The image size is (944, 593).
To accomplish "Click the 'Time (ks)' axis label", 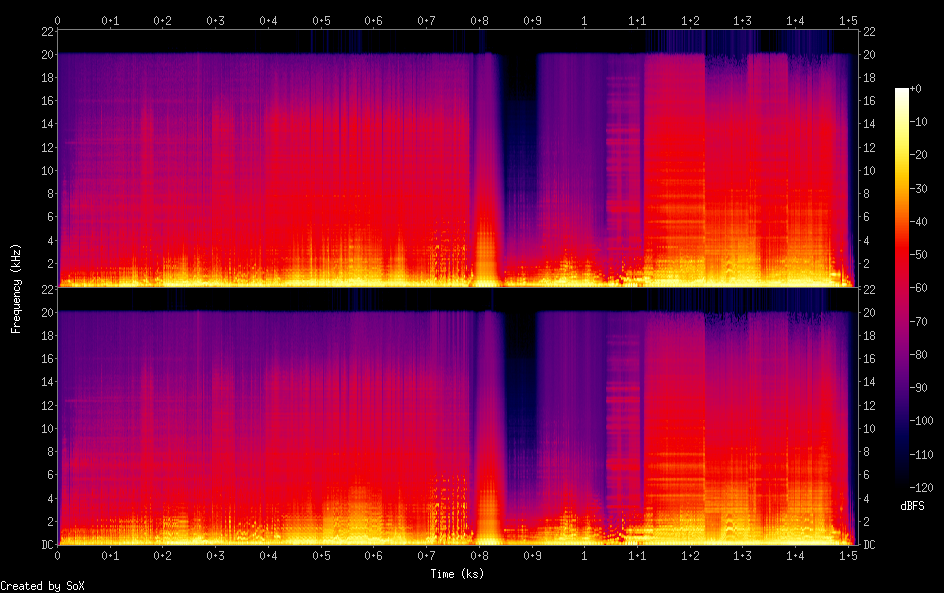I will pos(457,573).
